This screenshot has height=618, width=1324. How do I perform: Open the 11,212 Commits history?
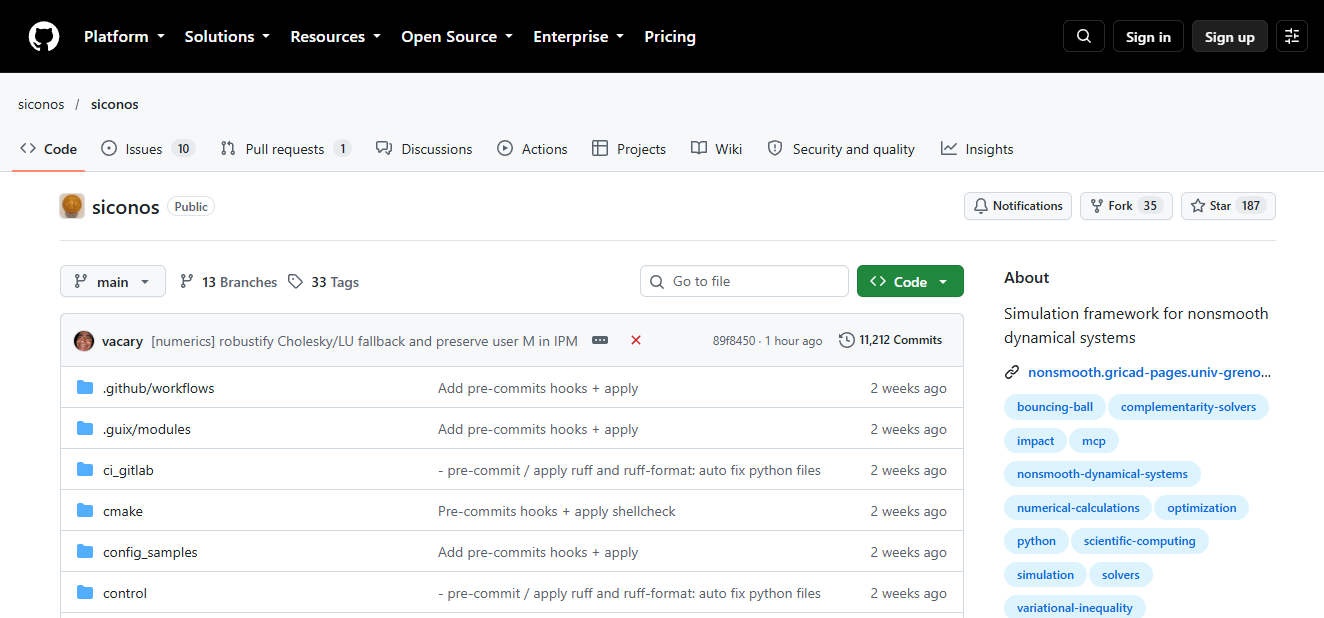click(x=890, y=340)
